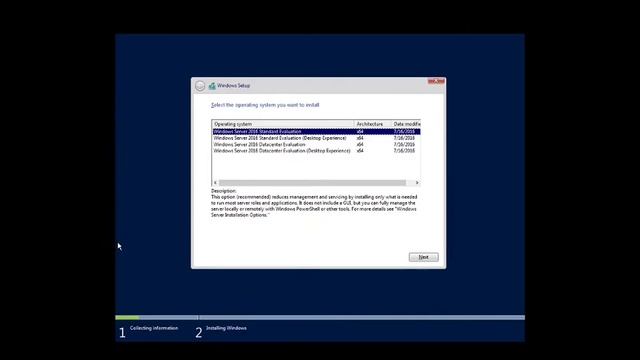Image resolution: width=640 pixels, height=360 pixels.
Task: Click the horizontal scrollbar right arrow
Action: [417, 183]
